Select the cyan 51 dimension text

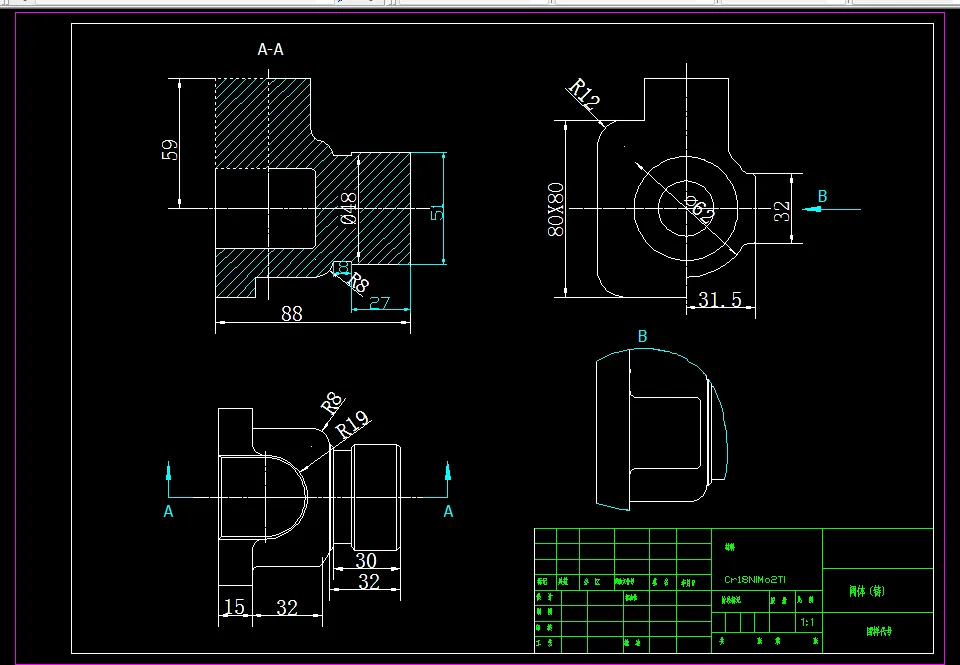437,213
